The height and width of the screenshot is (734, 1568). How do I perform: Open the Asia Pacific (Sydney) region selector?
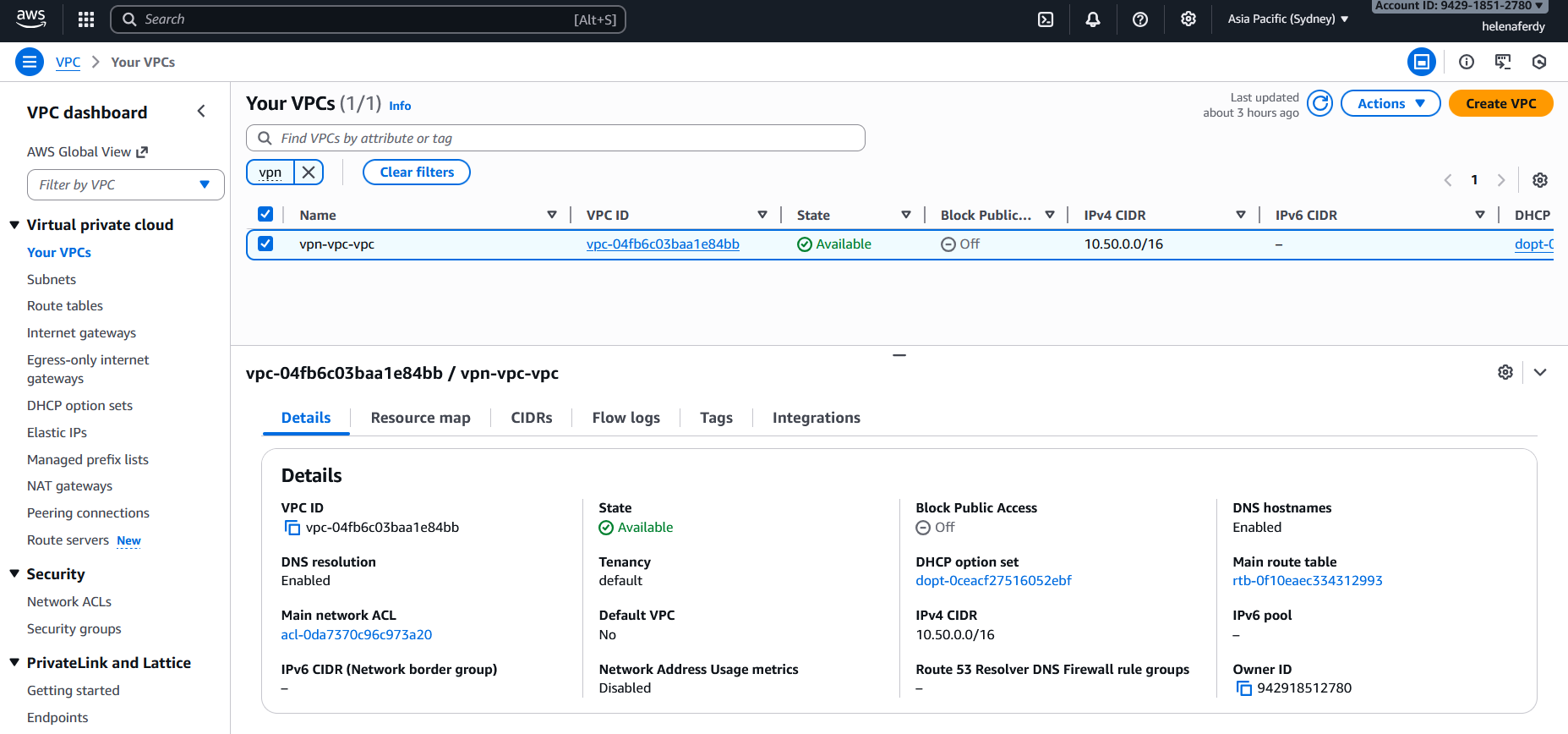tap(1287, 19)
